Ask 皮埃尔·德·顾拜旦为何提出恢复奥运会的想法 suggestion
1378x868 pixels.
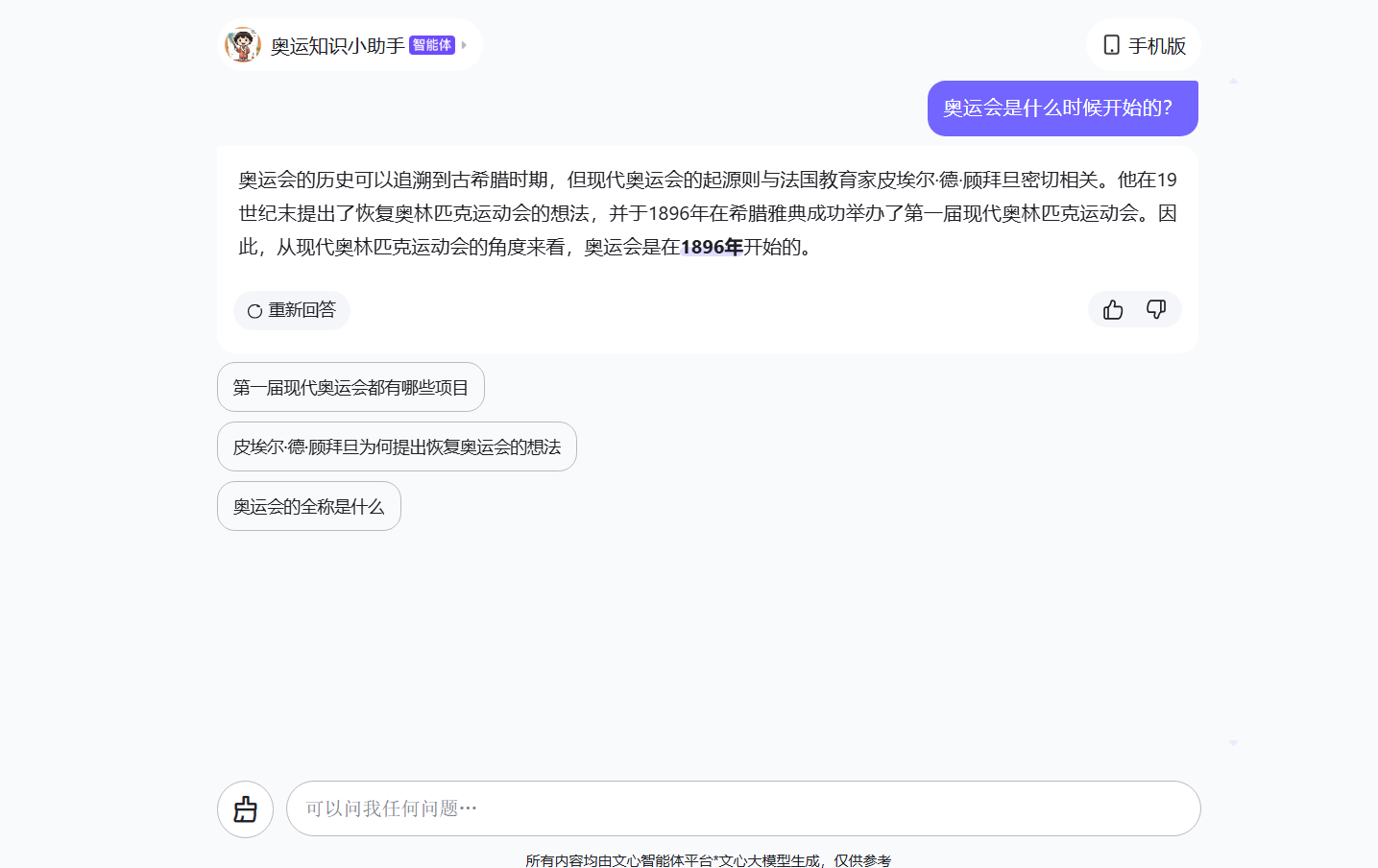tap(397, 446)
